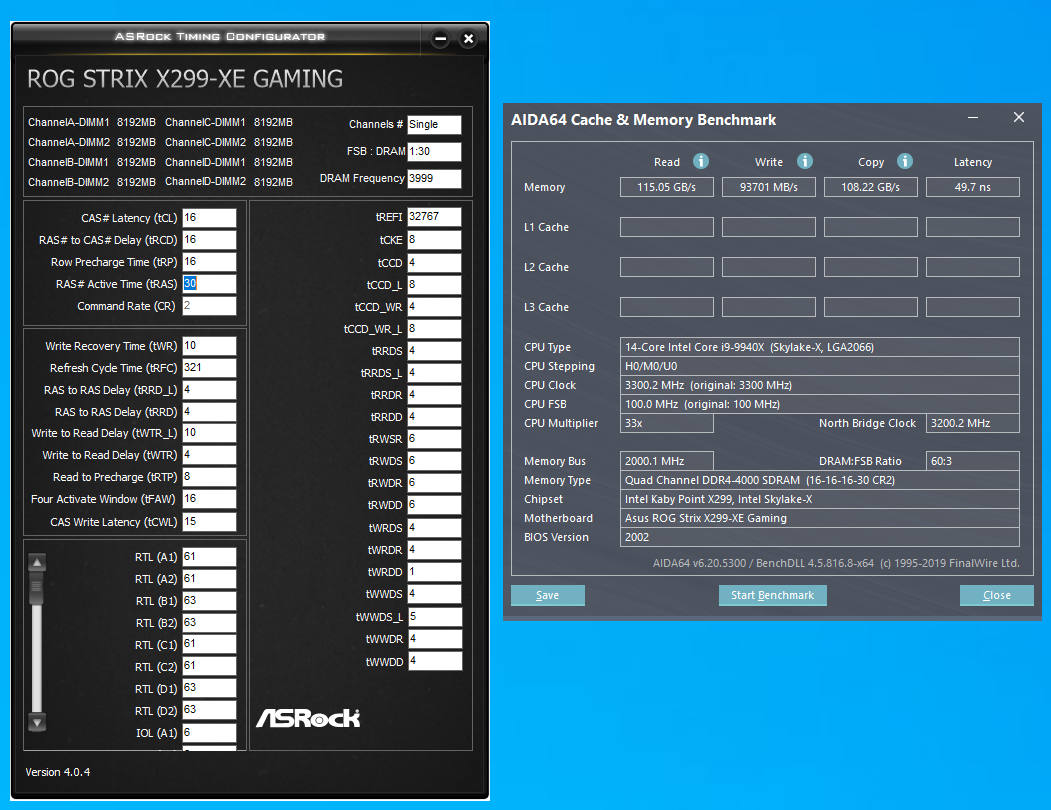Click the tWWDS_L value field
1051x810 pixels.
434,617
